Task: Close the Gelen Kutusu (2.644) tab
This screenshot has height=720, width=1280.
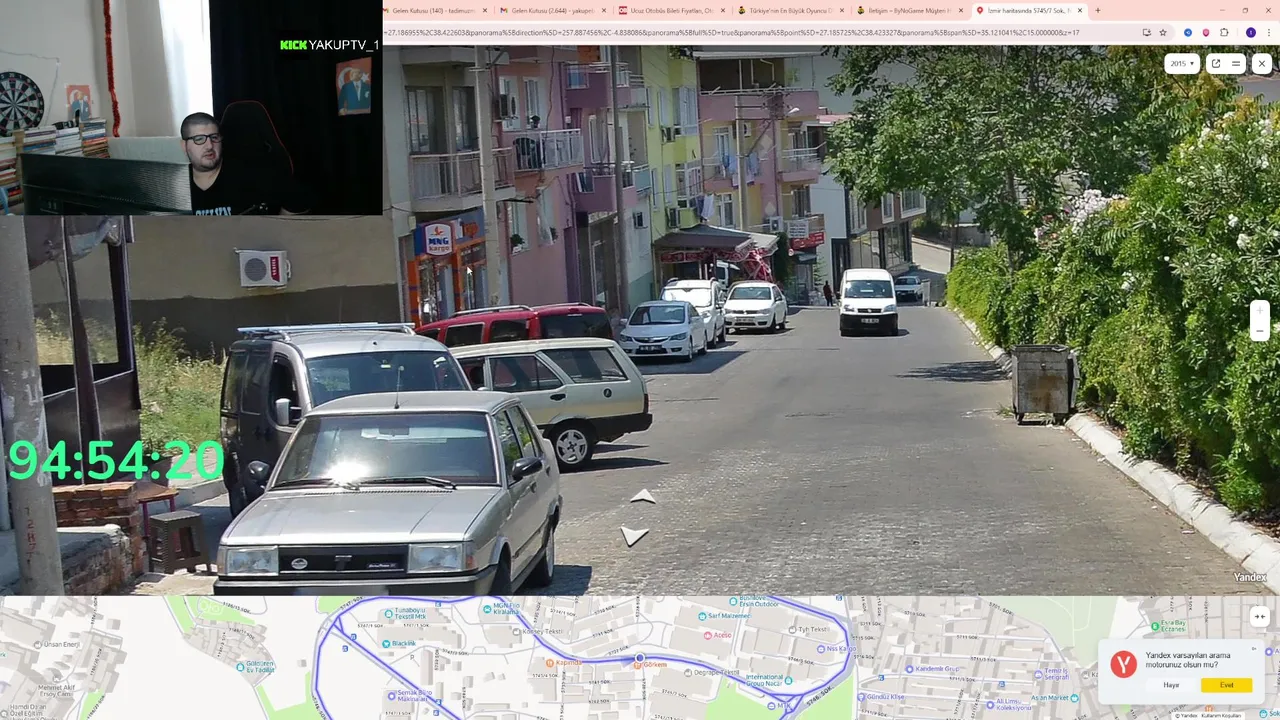Action: coord(604,10)
